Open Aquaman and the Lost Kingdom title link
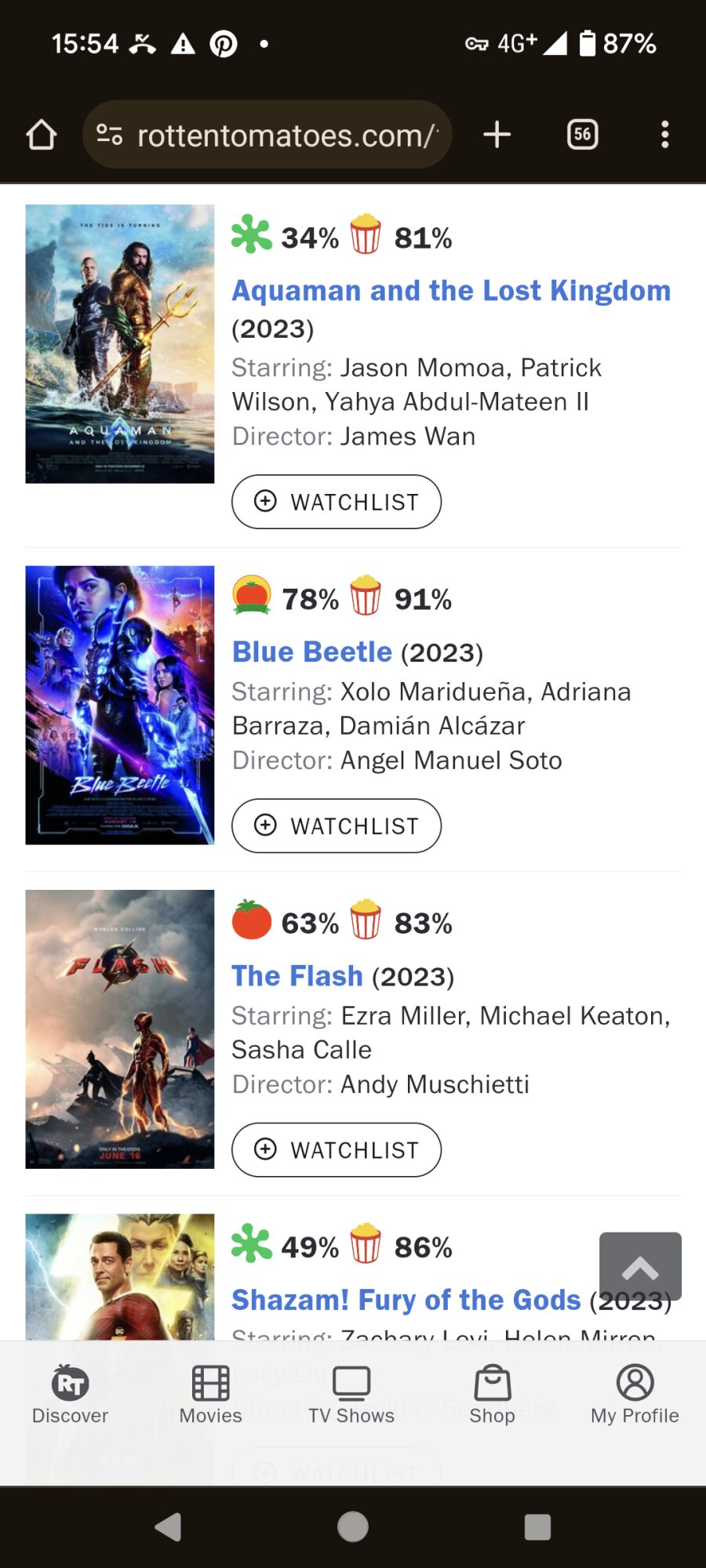Image resolution: width=706 pixels, height=1568 pixels. pos(451,291)
